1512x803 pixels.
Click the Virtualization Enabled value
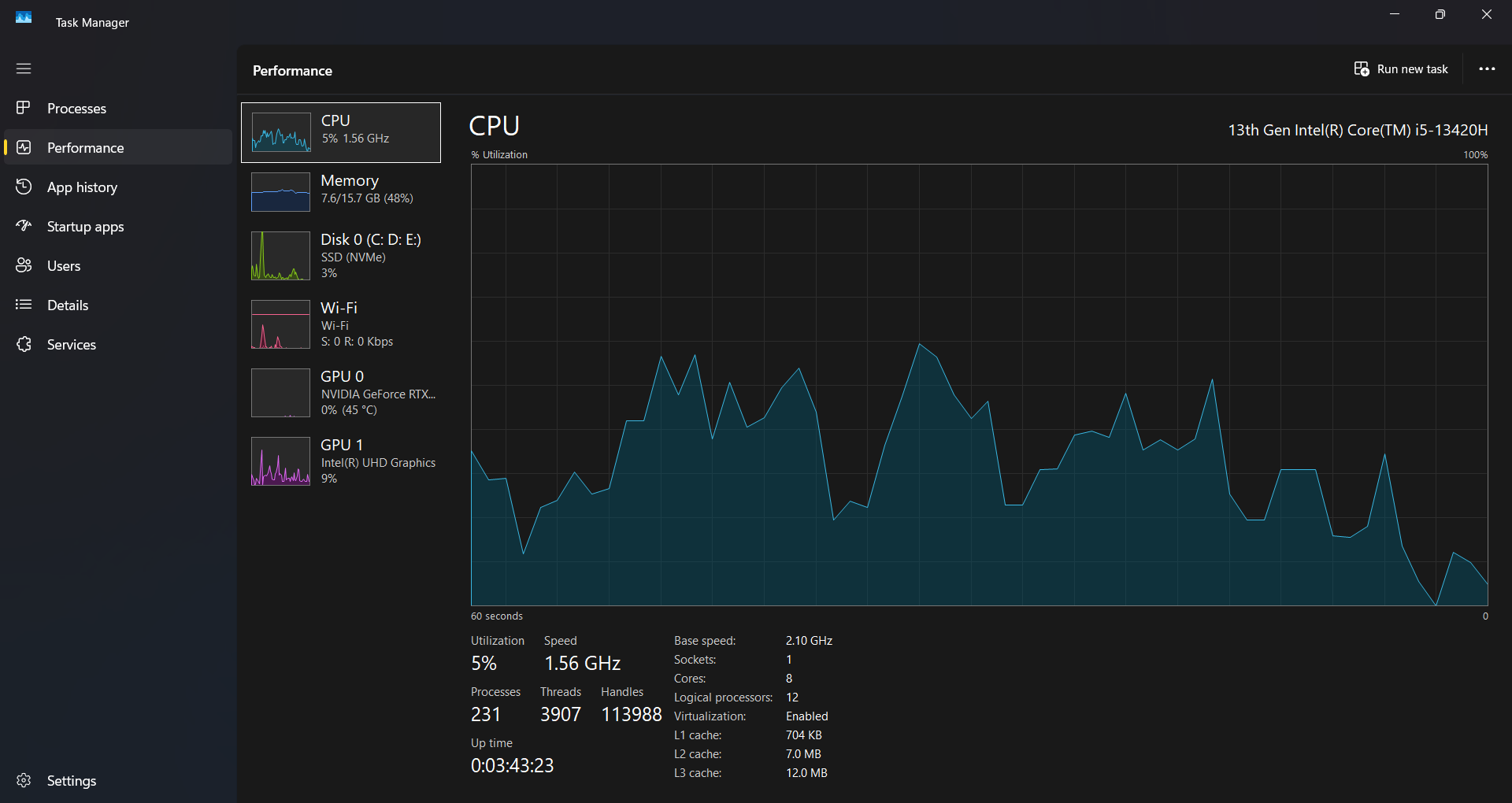tap(807, 716)
